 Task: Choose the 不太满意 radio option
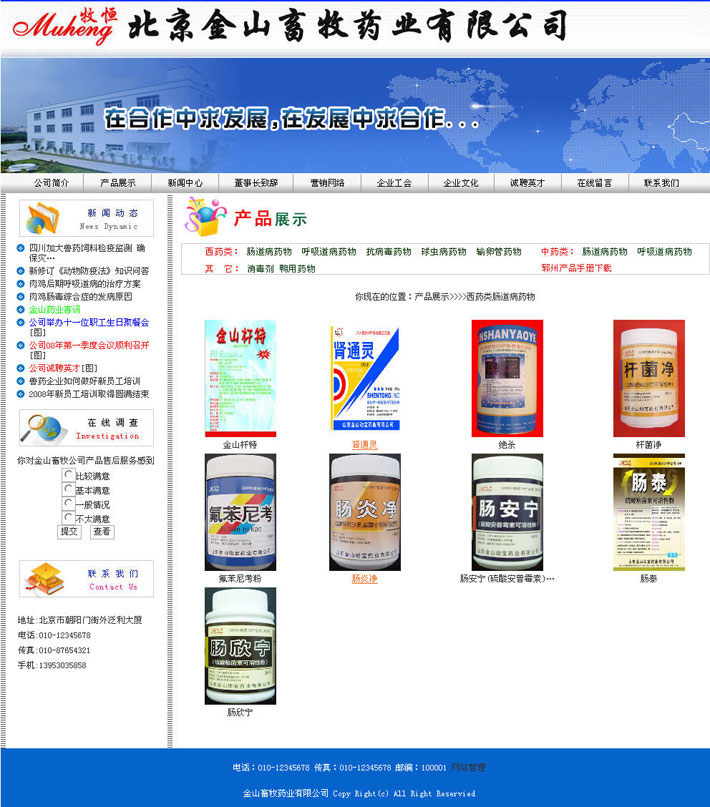(x=68, y=517)
